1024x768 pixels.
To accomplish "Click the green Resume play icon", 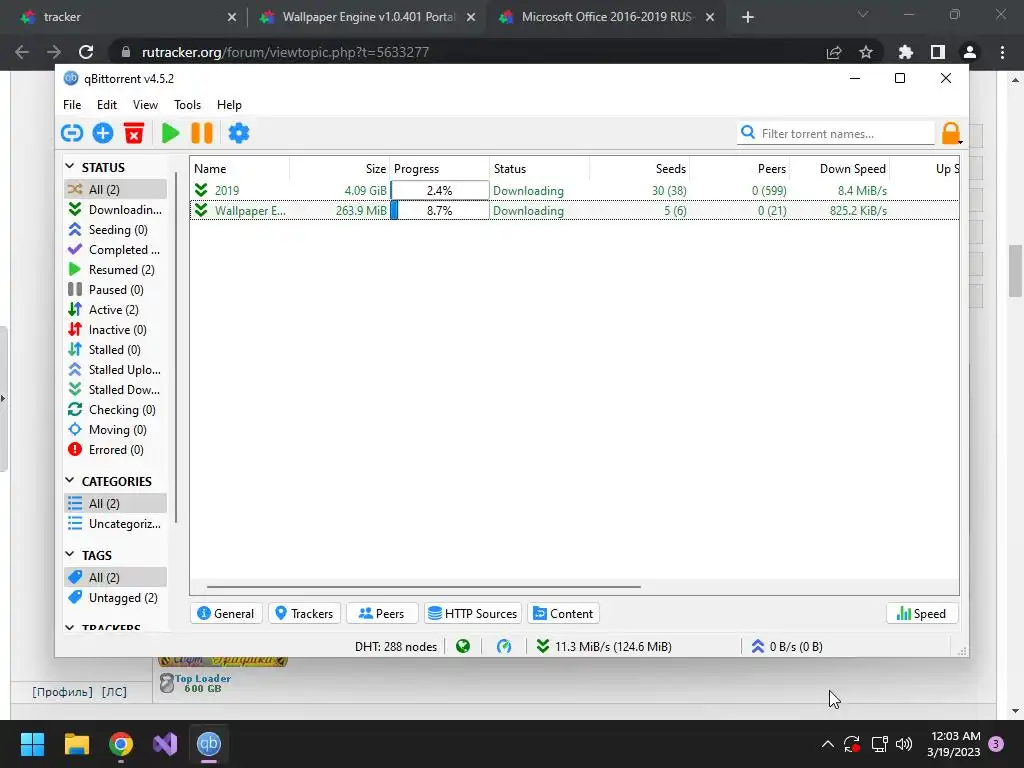I will tap(170, 133).
